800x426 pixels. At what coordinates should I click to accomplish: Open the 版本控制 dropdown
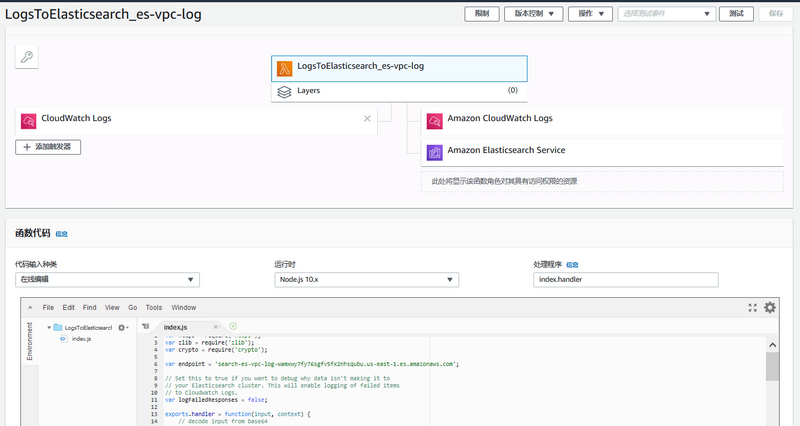click(534, 14)
